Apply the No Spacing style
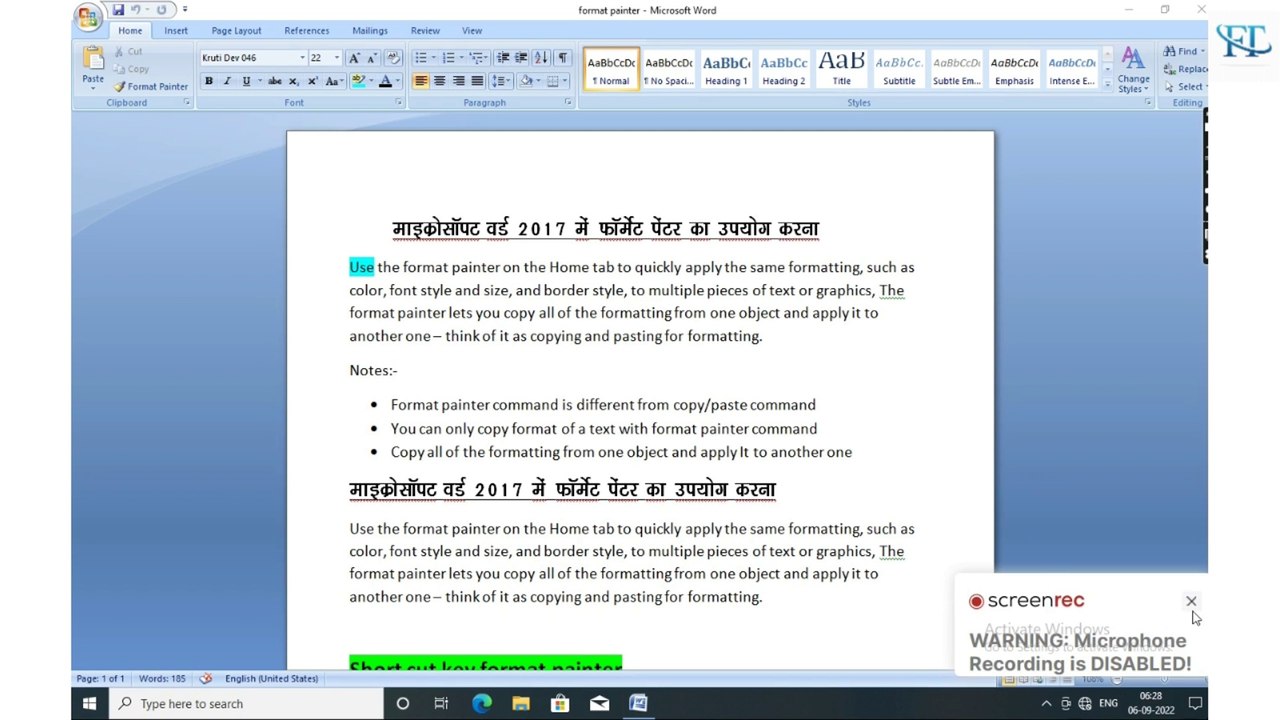1280x720 pixels. [668, 69]
